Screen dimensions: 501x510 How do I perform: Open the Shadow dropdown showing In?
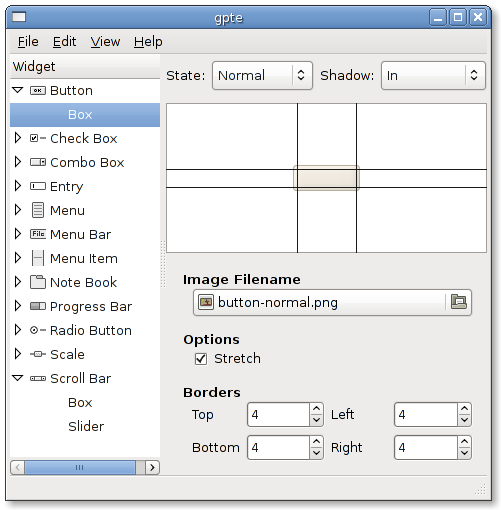(433, 75)
